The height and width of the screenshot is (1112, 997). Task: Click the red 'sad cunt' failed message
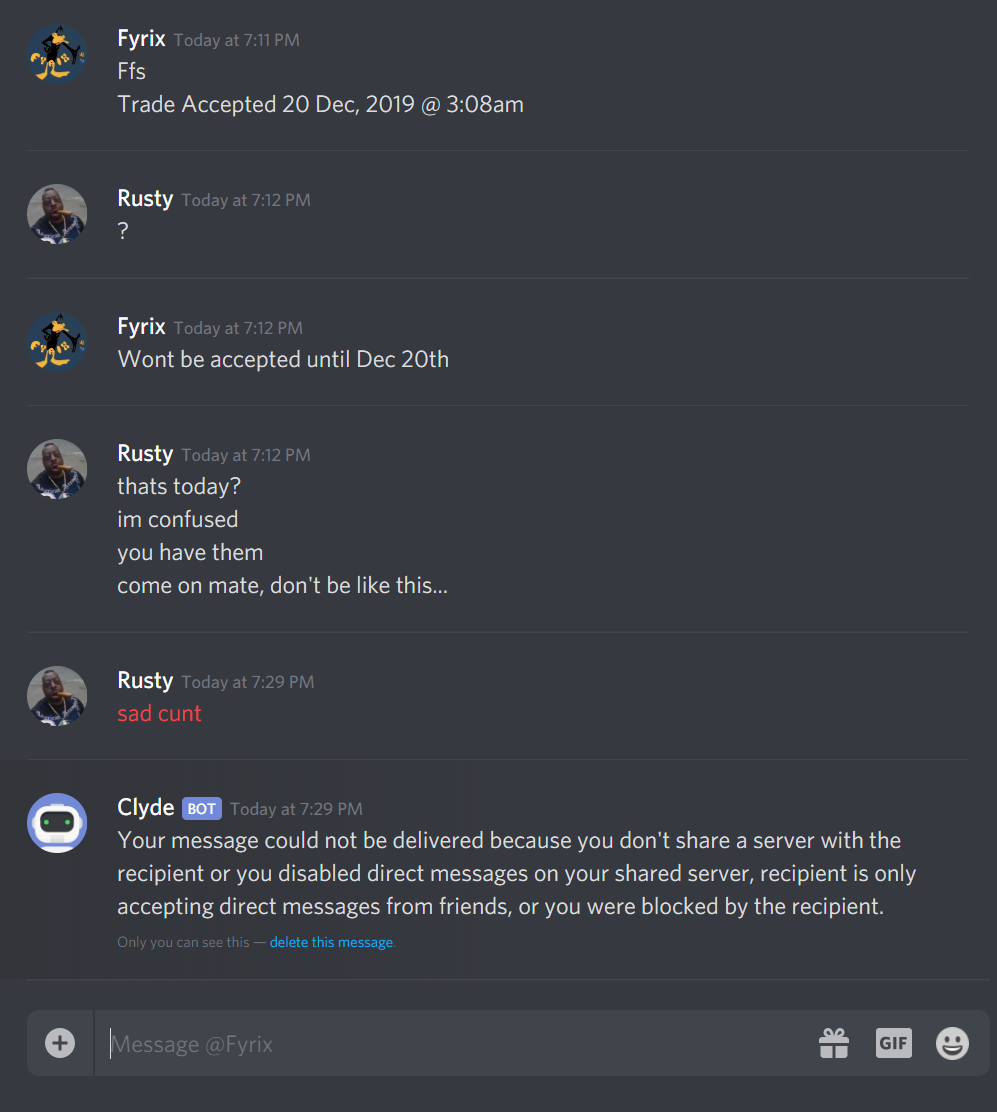pyautogui.click(x=159, y=713)
